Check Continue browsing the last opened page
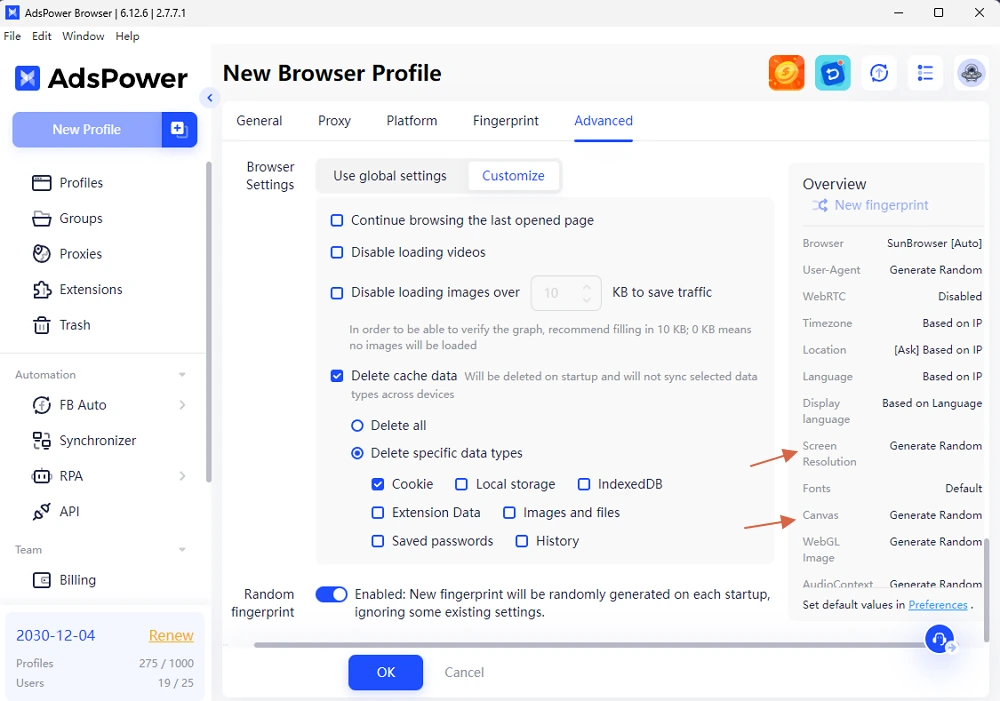Screen dimensions: 1000x701 pyautogui.click(x=337, y=221)
